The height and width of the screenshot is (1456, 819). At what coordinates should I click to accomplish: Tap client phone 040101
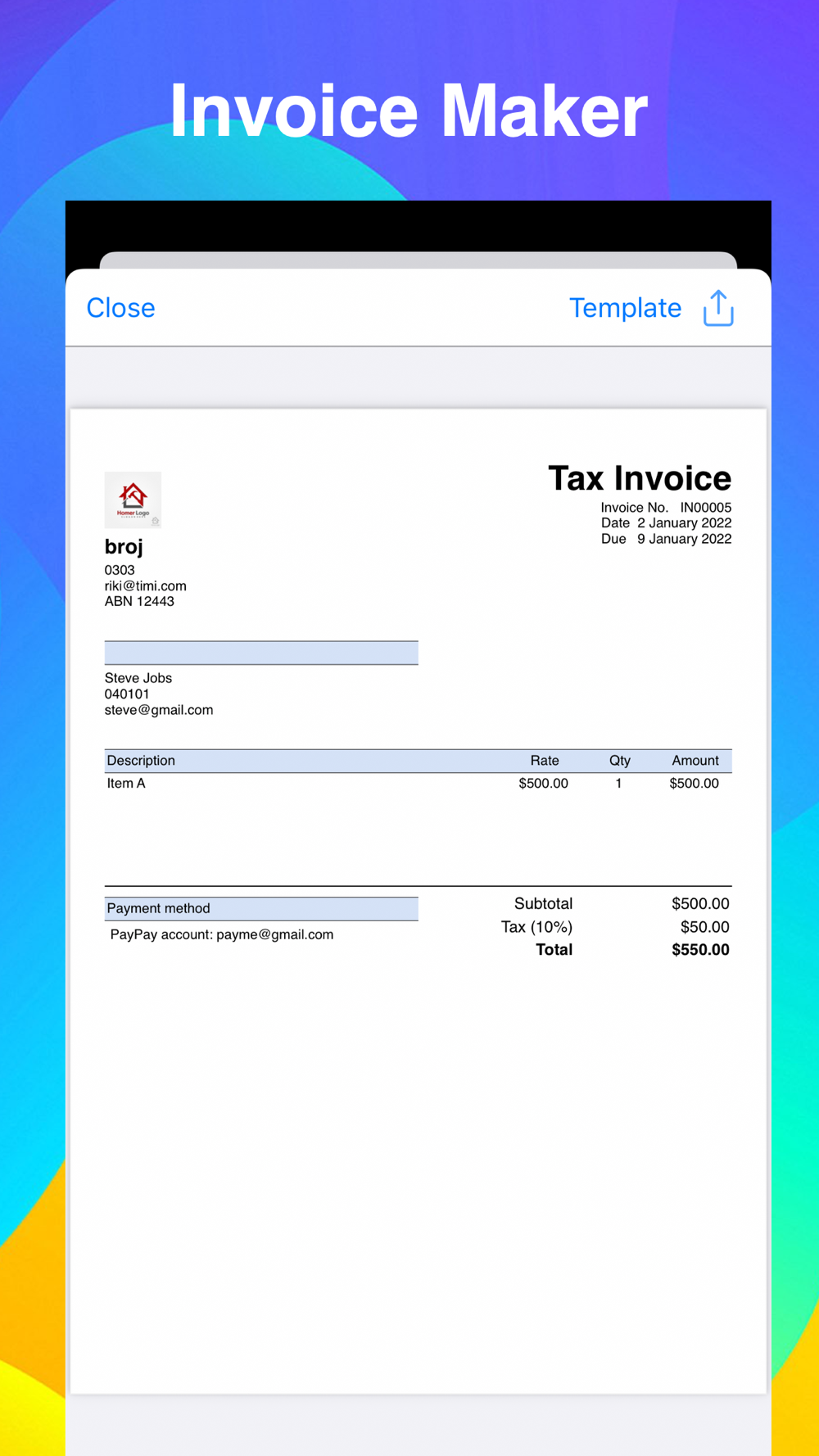point(127,694)
